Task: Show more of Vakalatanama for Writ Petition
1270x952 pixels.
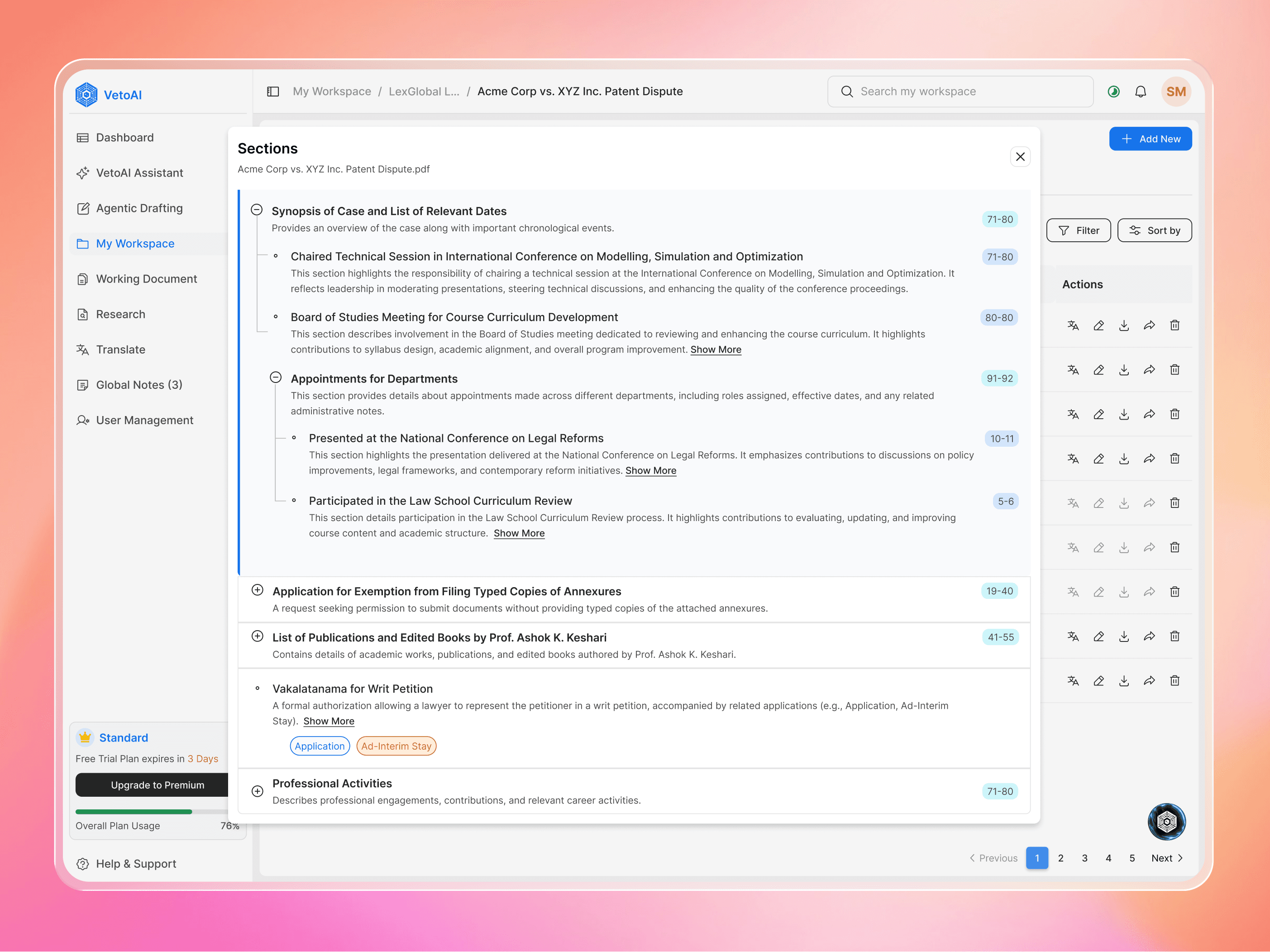Action: 329,721
